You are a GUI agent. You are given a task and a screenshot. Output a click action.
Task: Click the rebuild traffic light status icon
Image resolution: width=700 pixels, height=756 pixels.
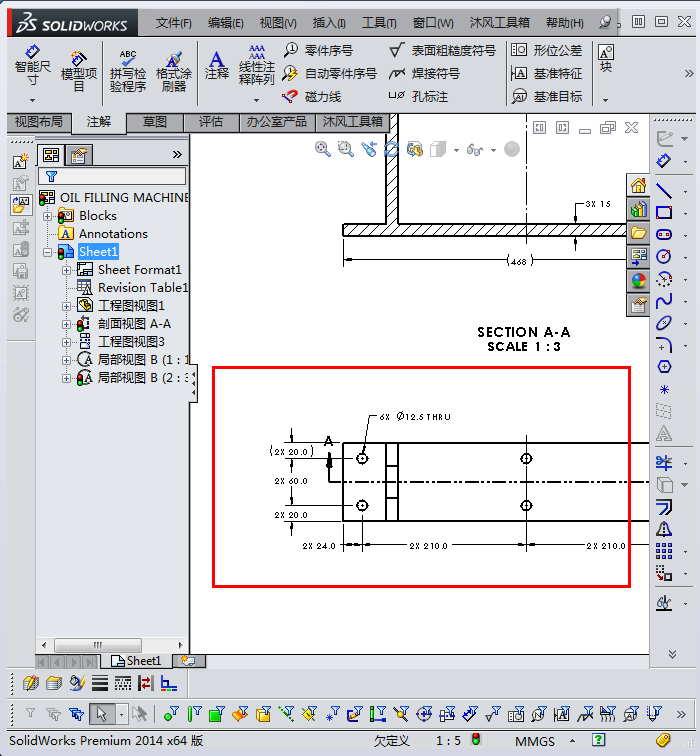(x=476, y=740)
